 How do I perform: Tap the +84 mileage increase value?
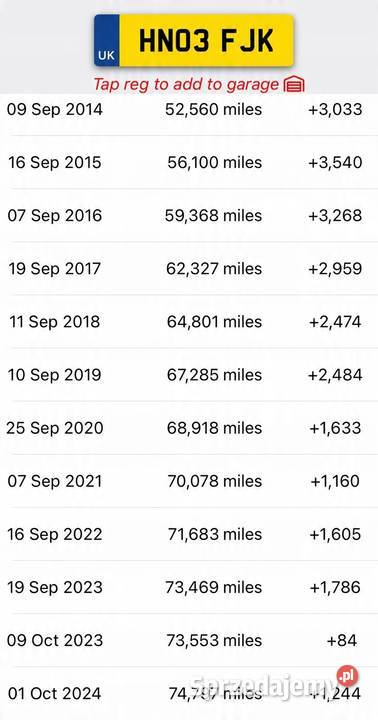click(342, 640)
